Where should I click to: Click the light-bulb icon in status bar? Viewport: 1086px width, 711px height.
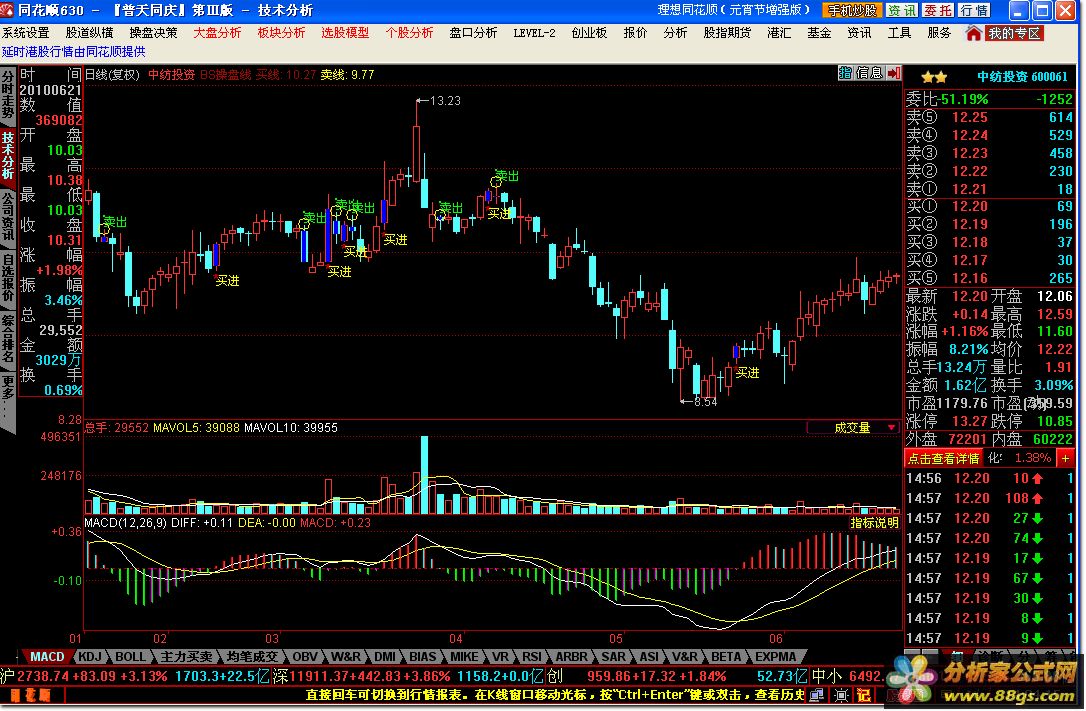(841, 694)
